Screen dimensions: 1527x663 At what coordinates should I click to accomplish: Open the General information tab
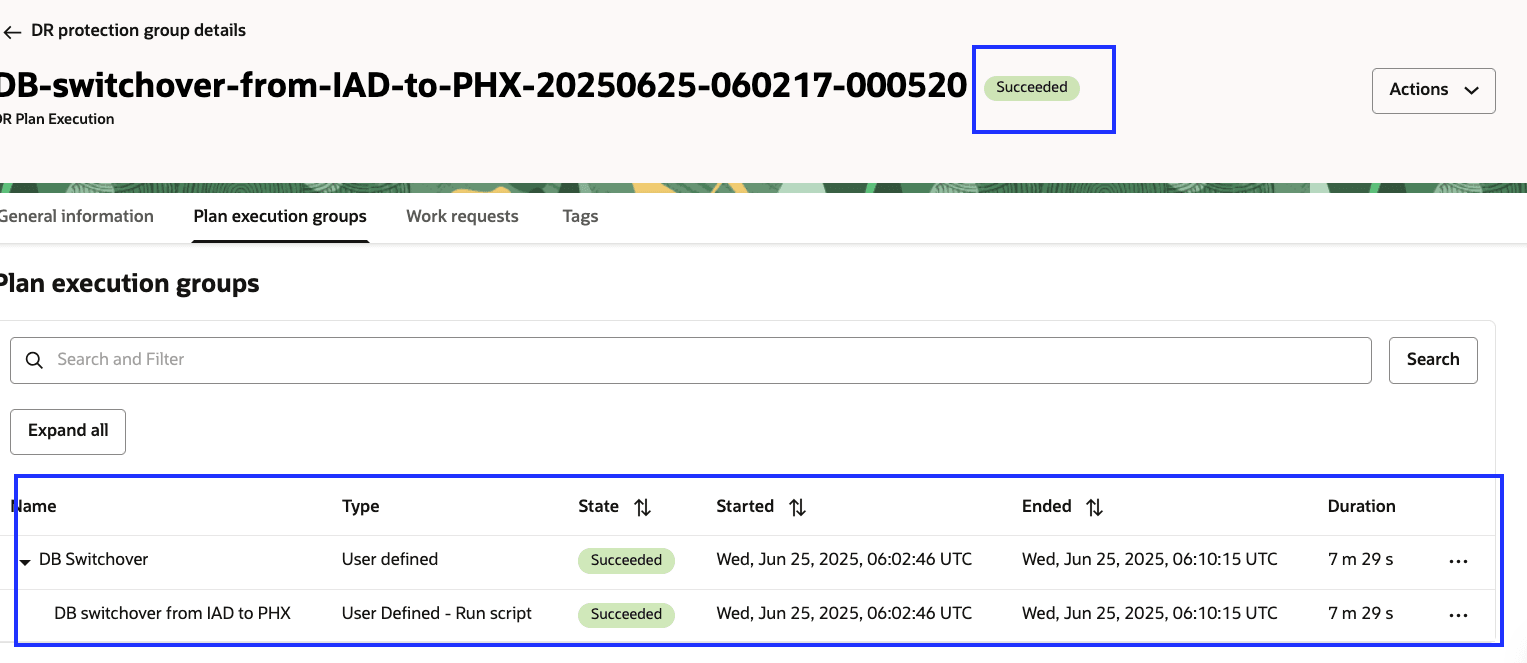point(77,216)
